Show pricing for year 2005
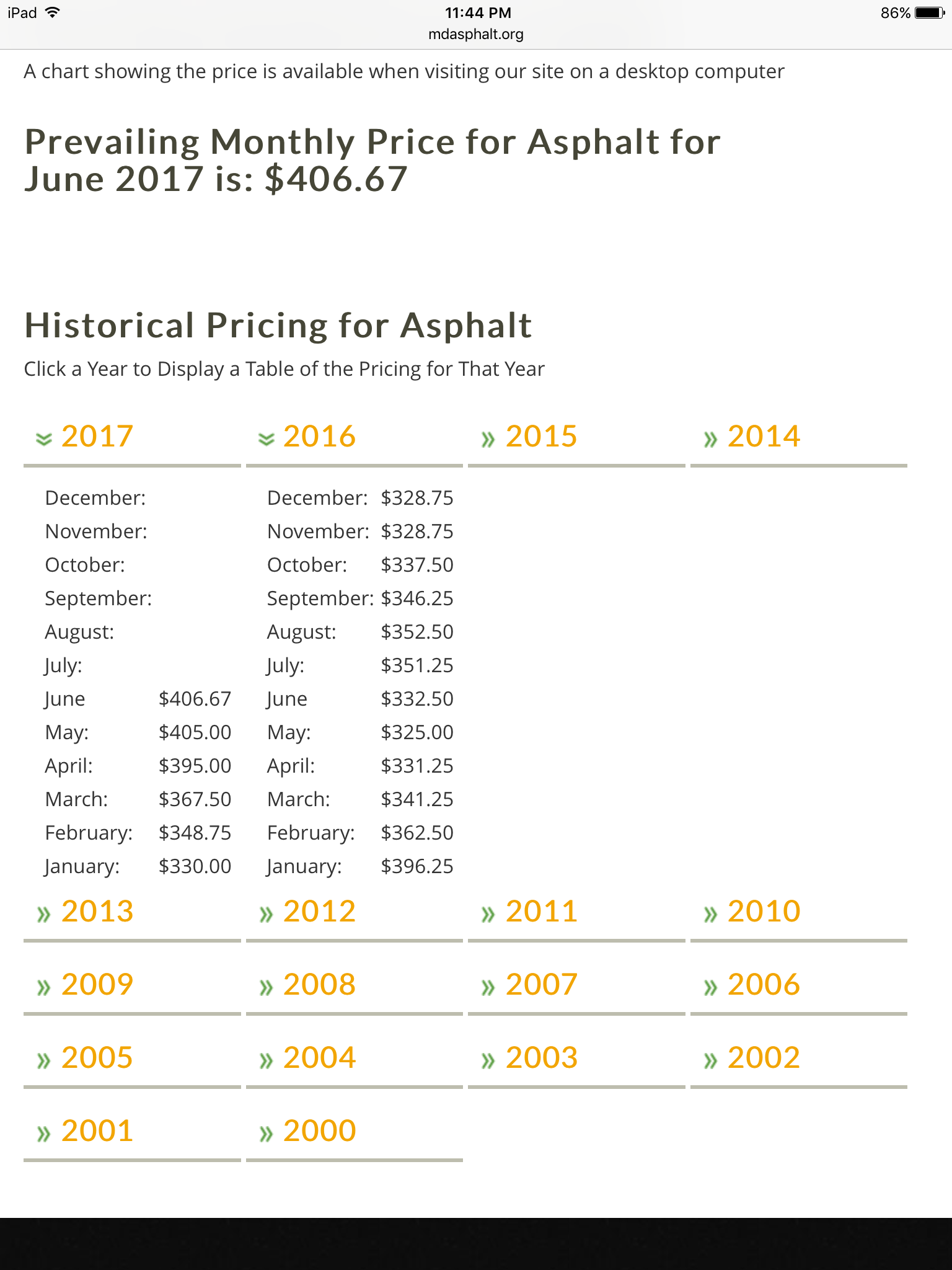The height and width of the screenshot is (1270, 952). [132, 1057]
